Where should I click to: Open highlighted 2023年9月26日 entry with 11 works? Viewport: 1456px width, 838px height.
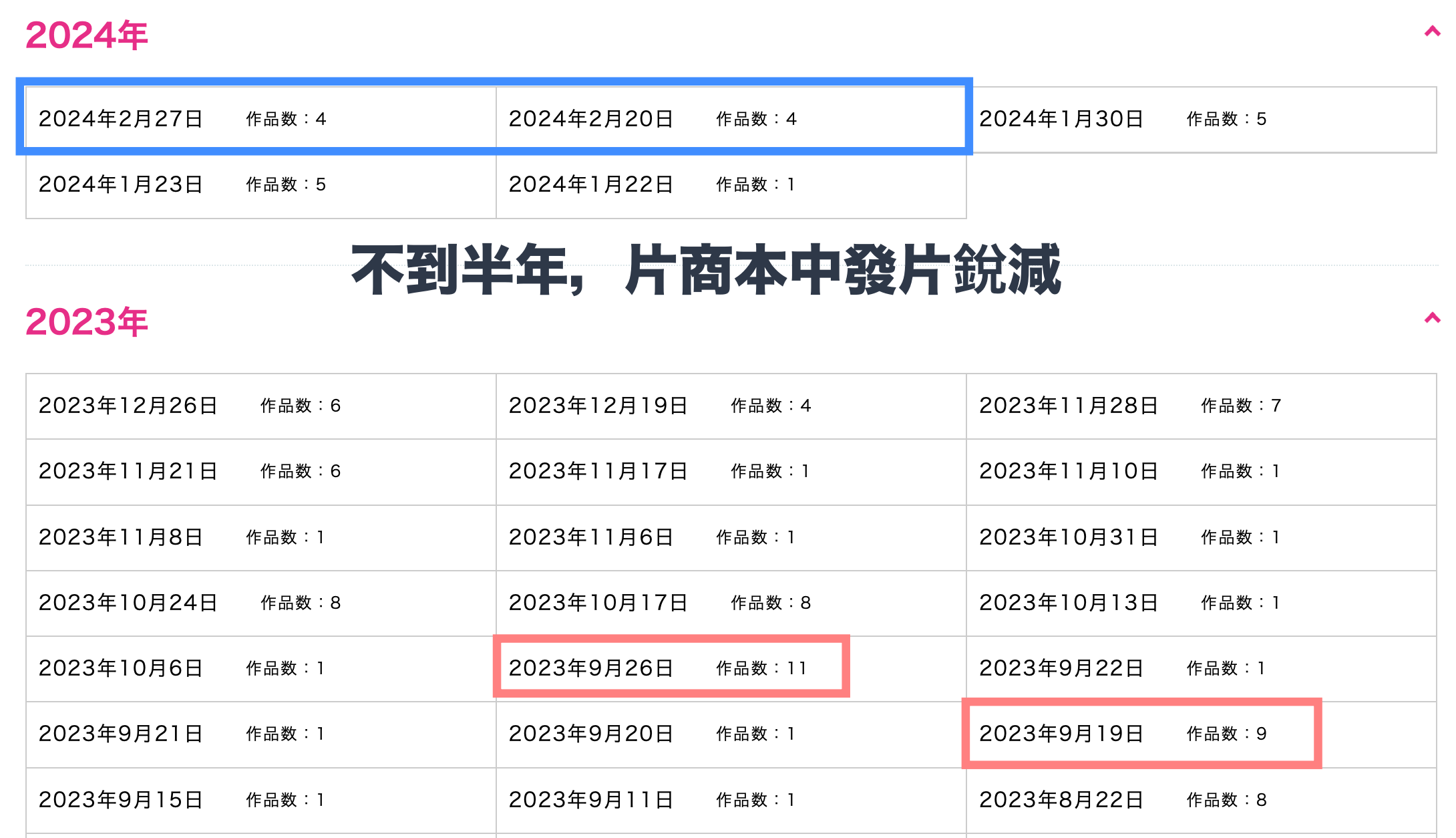[591, 668]
